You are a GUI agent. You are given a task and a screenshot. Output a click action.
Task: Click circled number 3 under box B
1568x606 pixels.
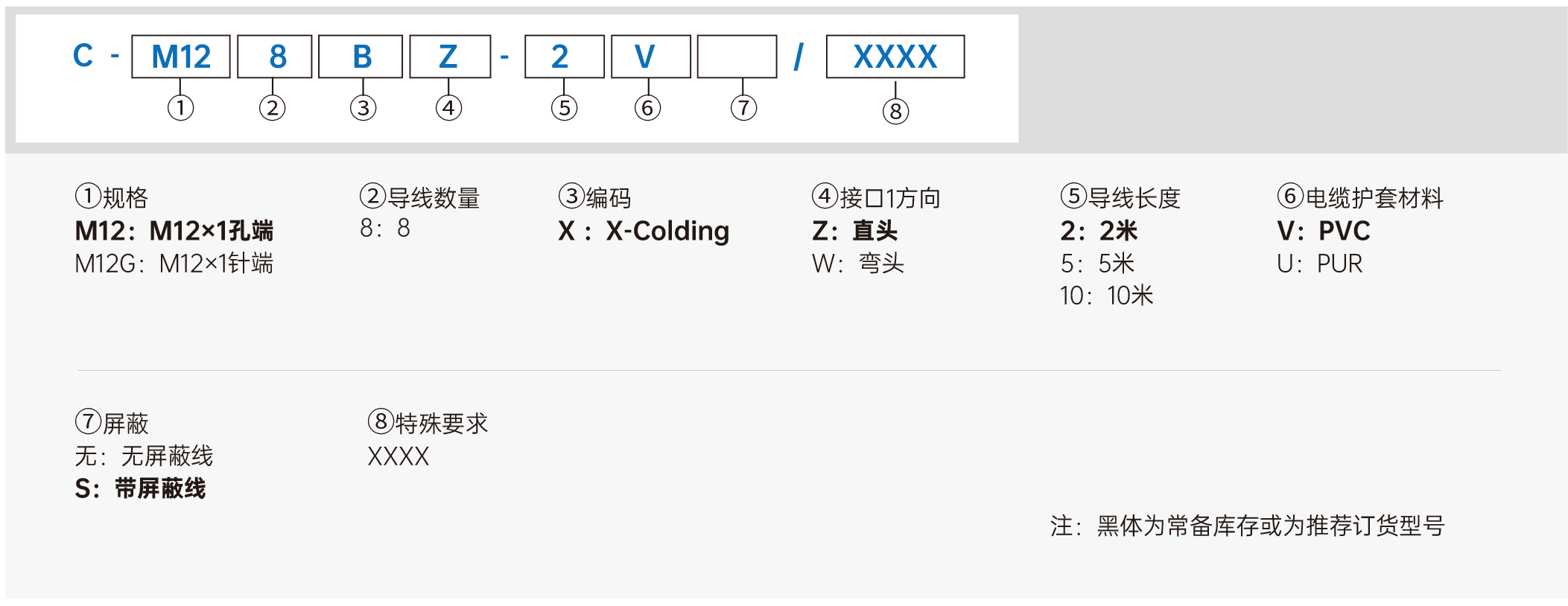[x=364, y=108]
